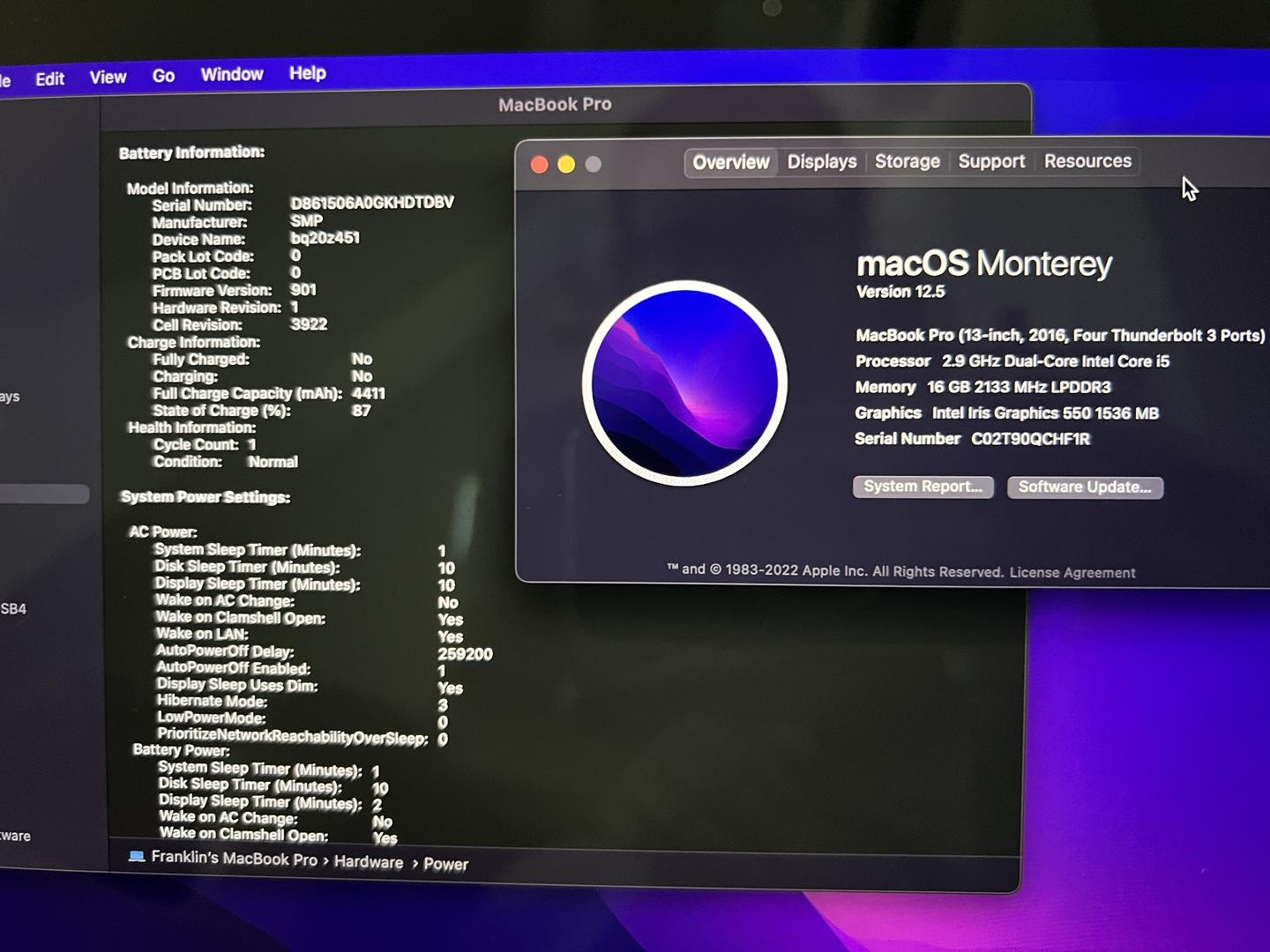1270x952 pixels.
Task: Click the laptop icon in path bar
Action: click(x=137, y=856)
